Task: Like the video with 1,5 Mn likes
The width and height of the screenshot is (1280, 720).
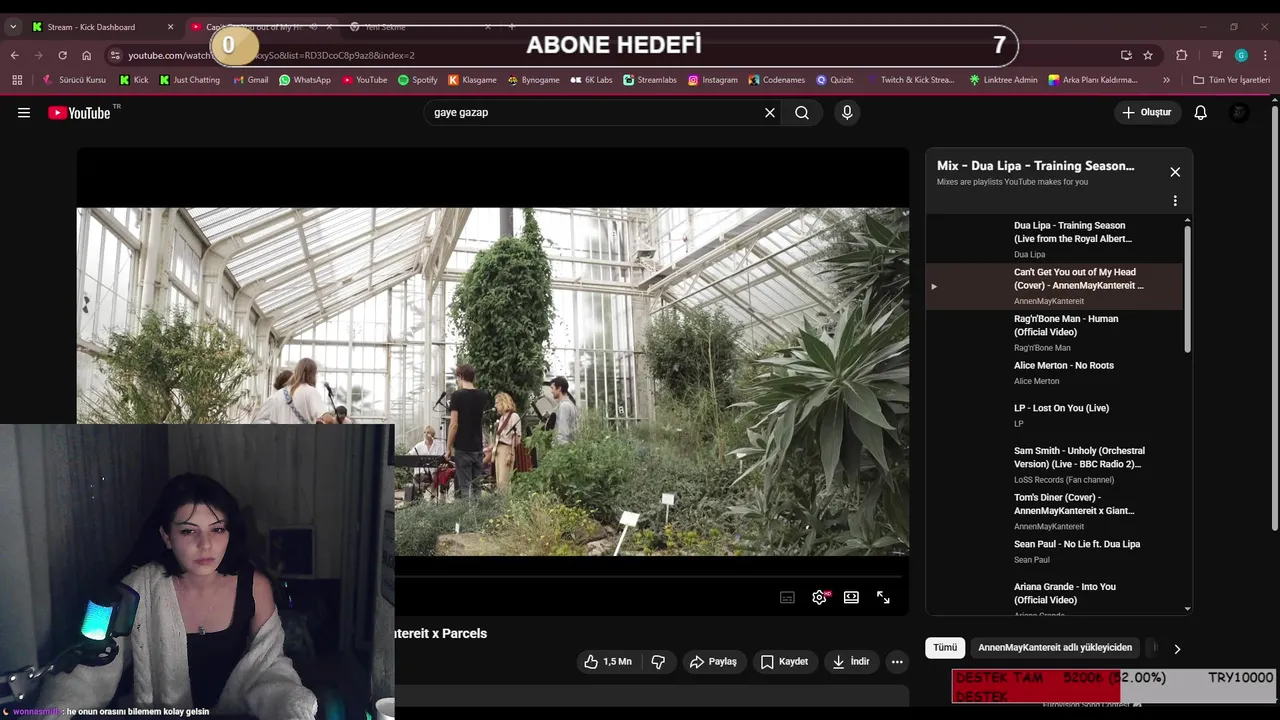Action: pyautogui.click(x=608, y=662)
